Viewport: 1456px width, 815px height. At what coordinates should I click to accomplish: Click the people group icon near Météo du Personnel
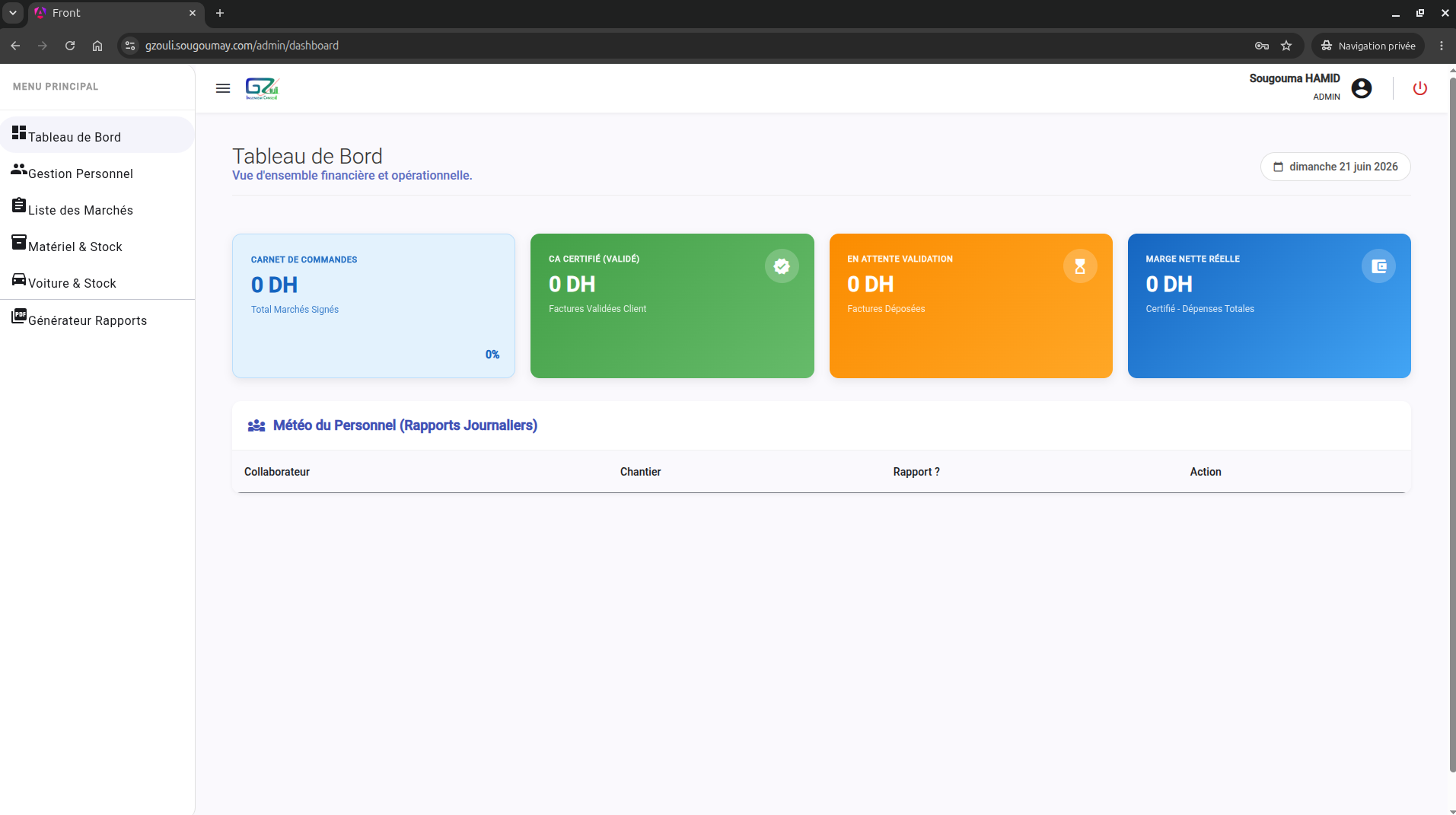256,426
